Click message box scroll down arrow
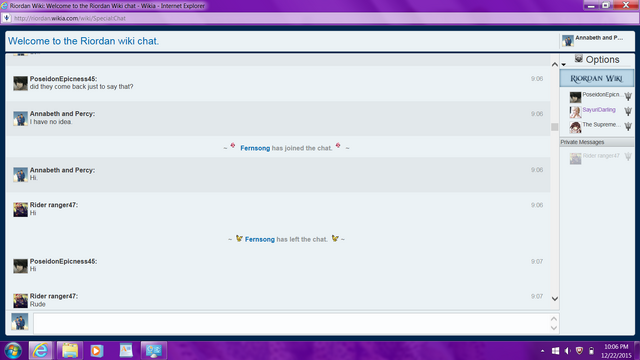Image resolution: width=640 pixels, height=360 pixels. pyautogui.click(x=554, y=328)
